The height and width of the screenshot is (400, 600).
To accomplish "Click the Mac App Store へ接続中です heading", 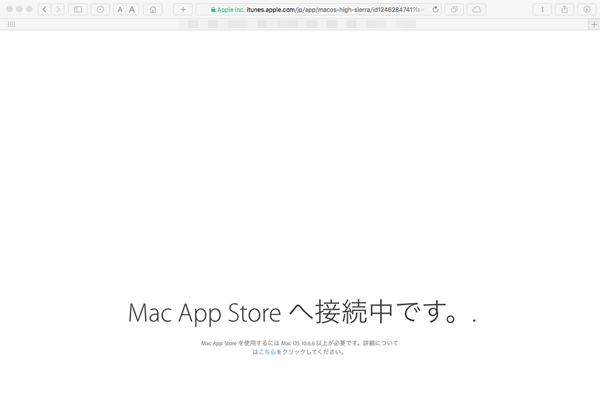I will [302, 312].
